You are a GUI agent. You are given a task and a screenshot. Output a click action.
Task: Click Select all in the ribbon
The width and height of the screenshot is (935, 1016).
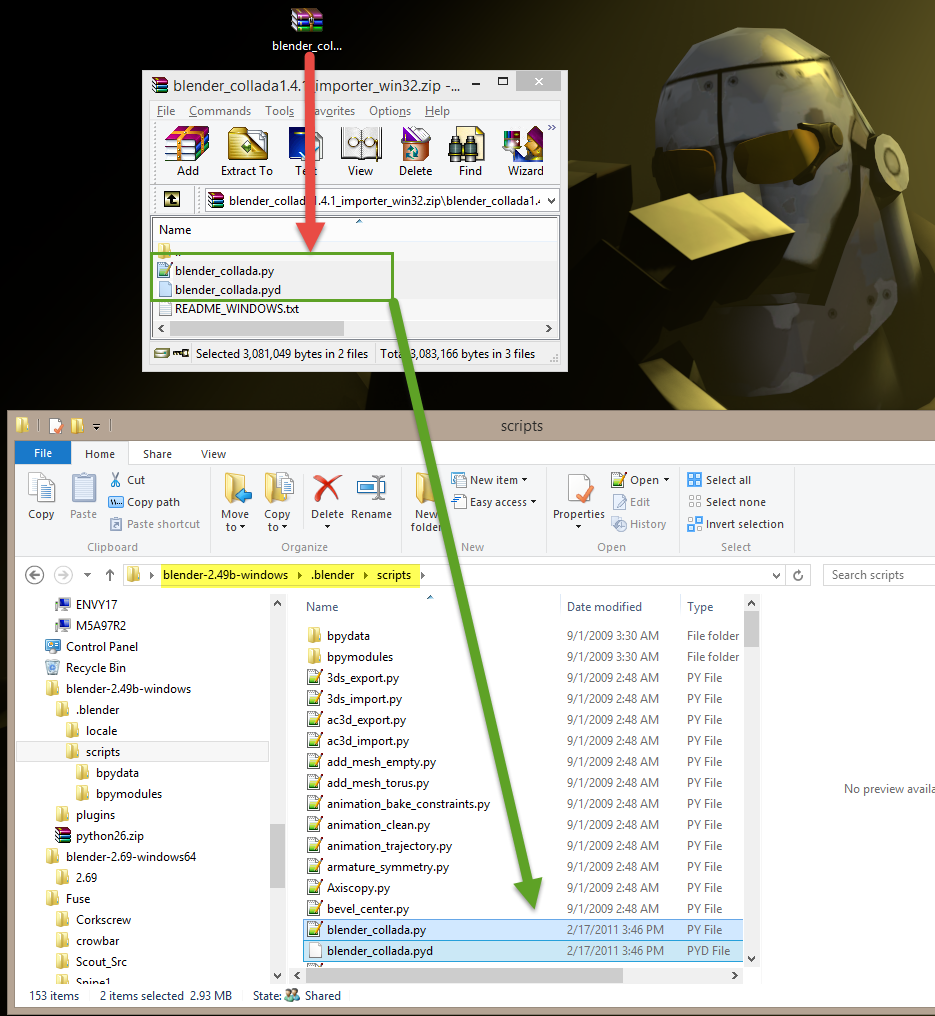coord(719,480)
